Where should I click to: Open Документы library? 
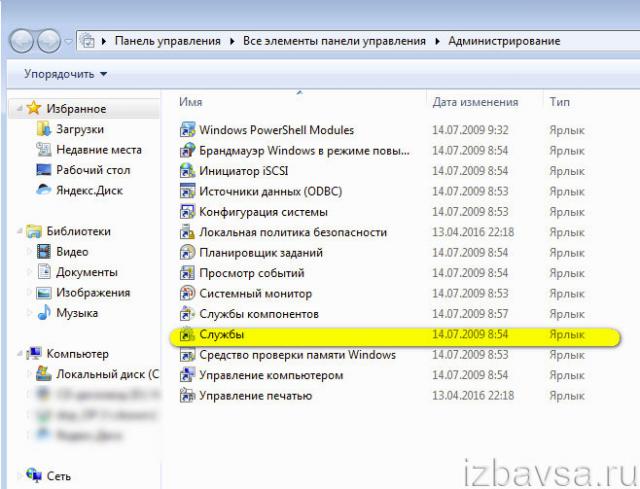[87, 272]
